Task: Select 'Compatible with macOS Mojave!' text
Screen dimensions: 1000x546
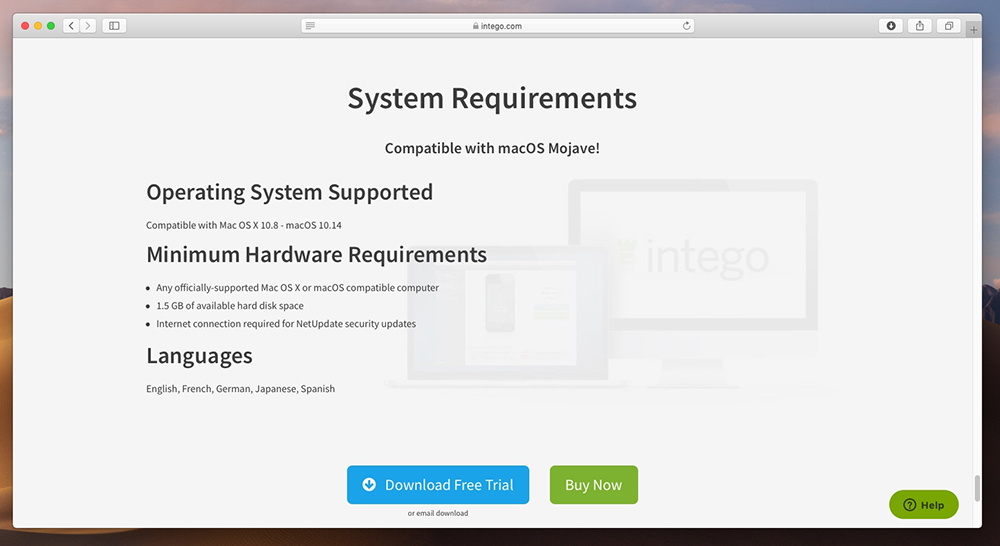Action: point(492,148)
